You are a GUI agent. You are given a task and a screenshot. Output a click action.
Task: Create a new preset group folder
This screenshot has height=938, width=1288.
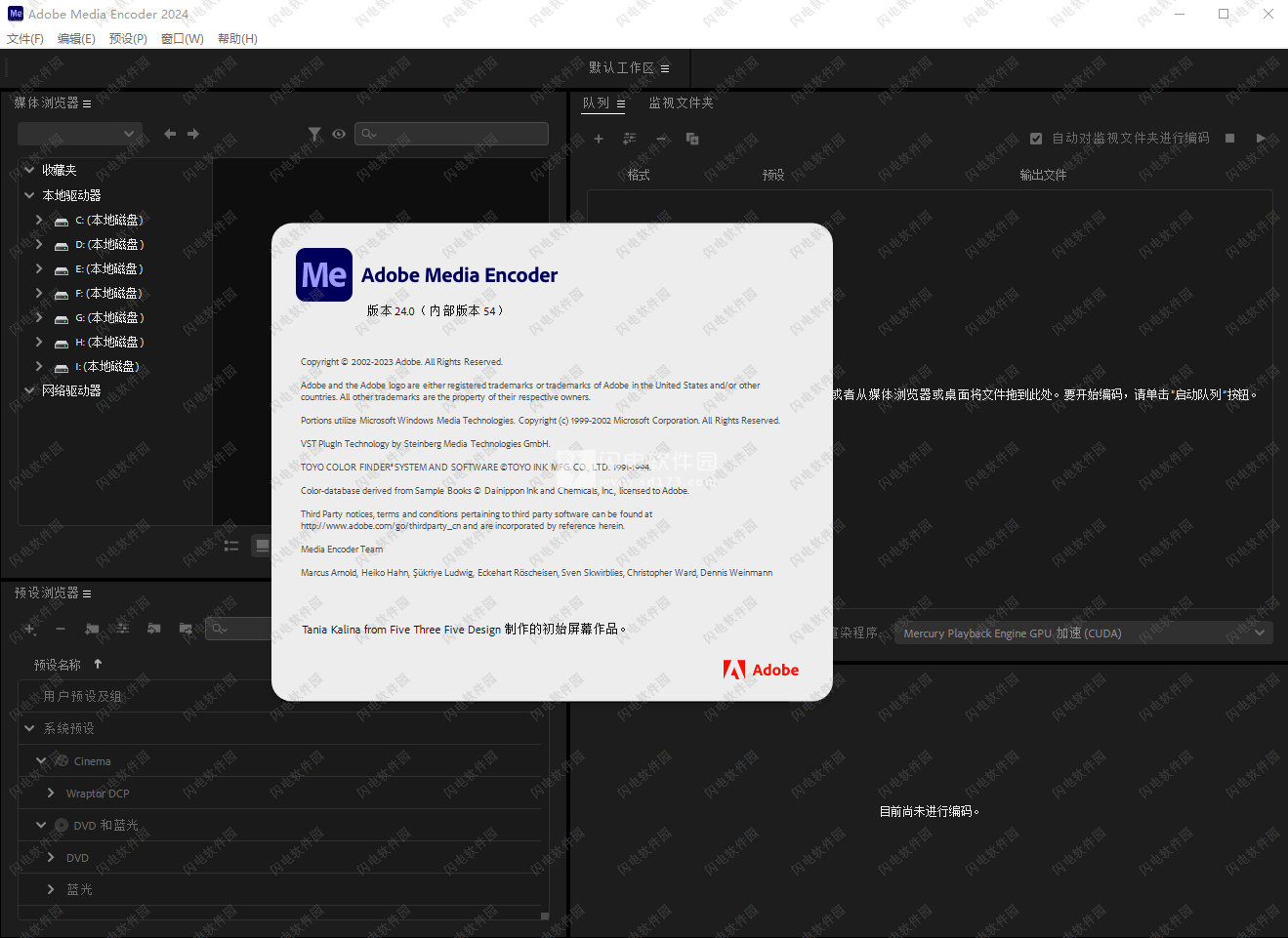point(92,629)
